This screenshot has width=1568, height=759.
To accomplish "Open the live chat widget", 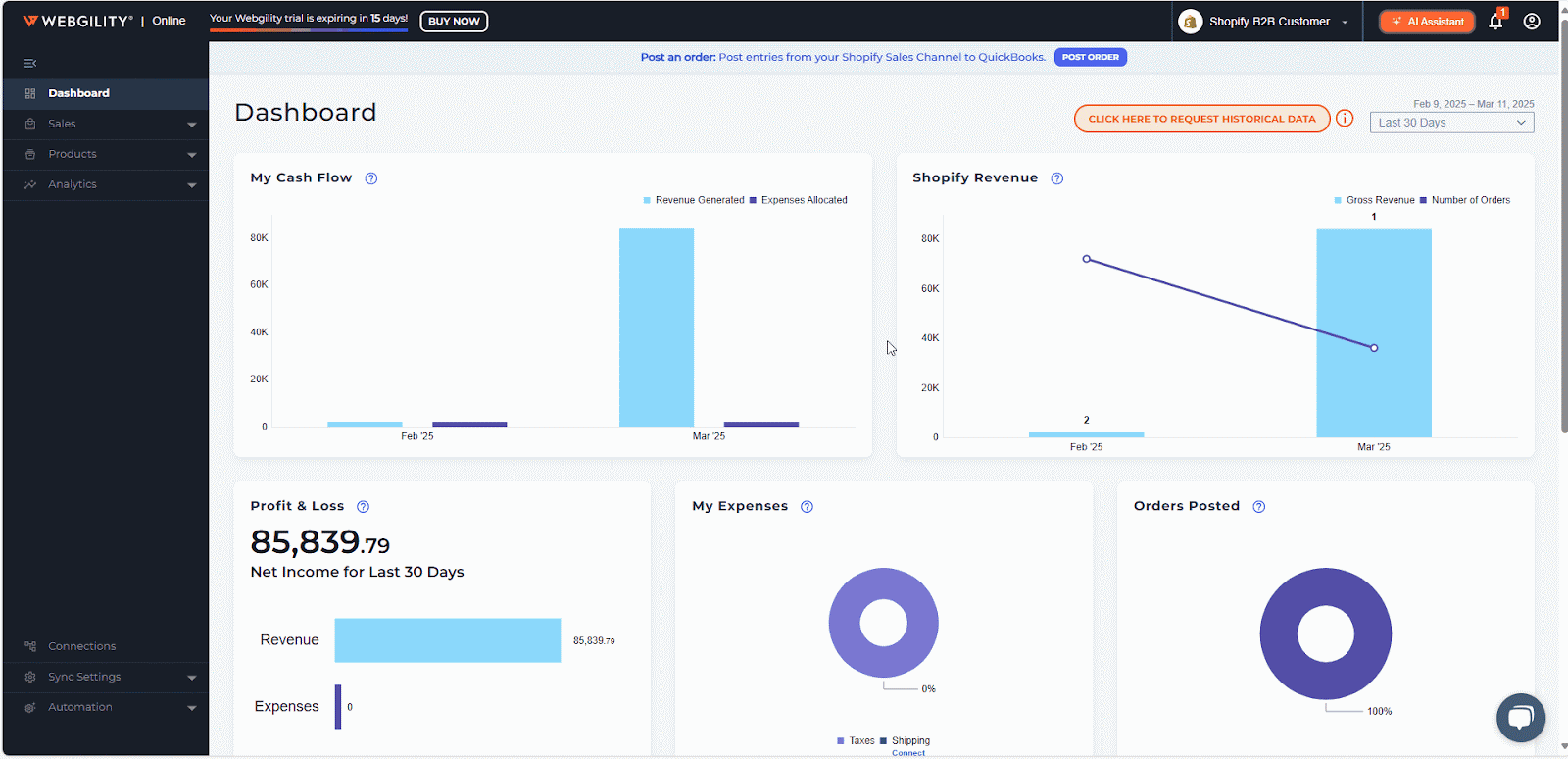I will click(x=1520, y=718).
